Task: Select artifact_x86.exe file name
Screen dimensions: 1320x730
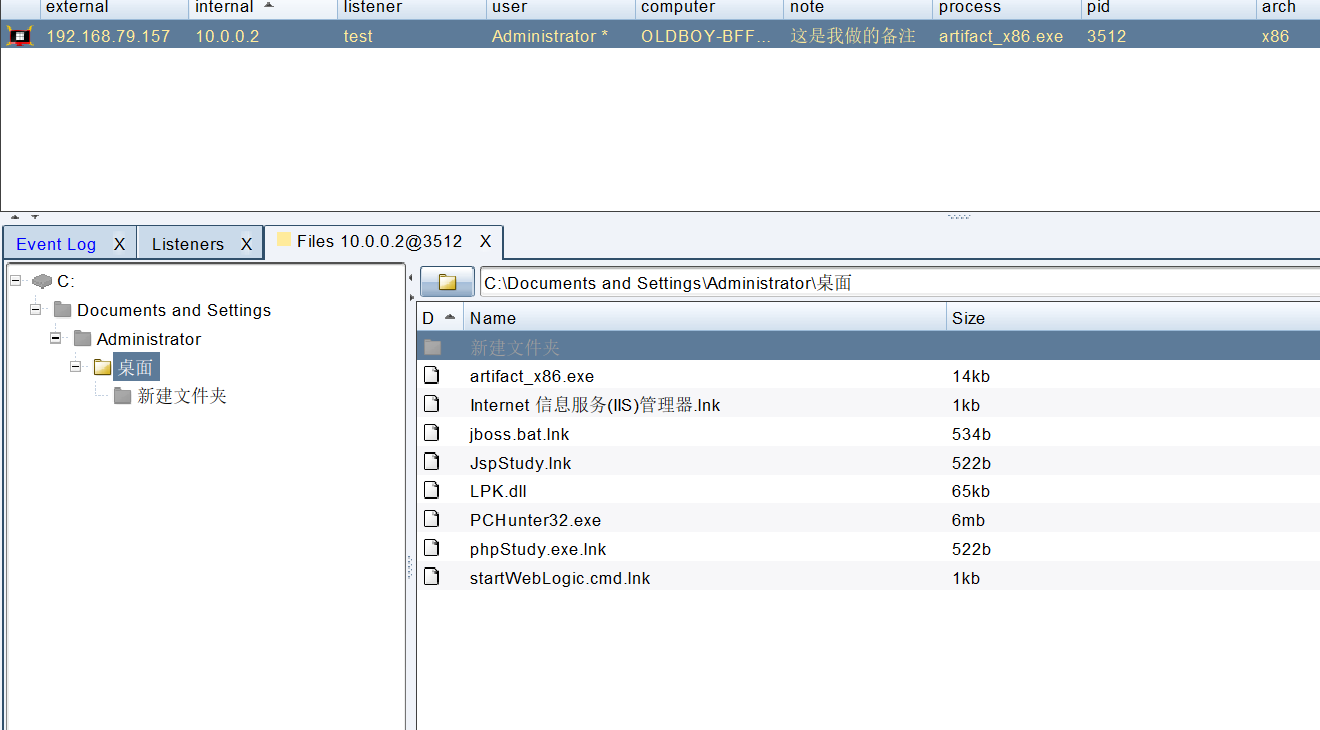Action: (532, 377)
